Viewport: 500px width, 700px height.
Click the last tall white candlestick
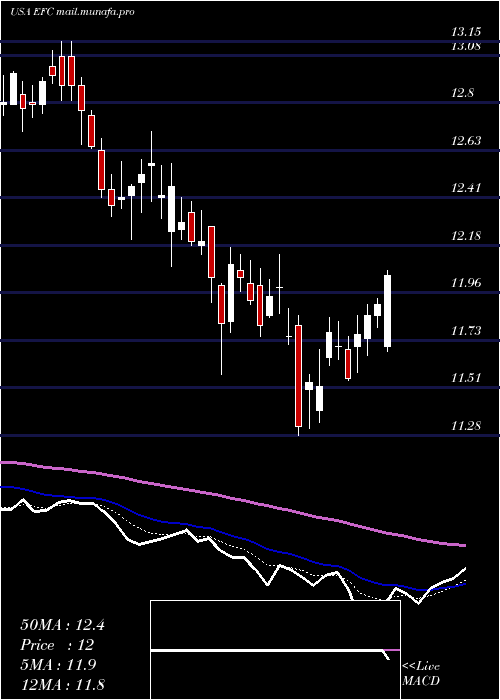point(388,311)
